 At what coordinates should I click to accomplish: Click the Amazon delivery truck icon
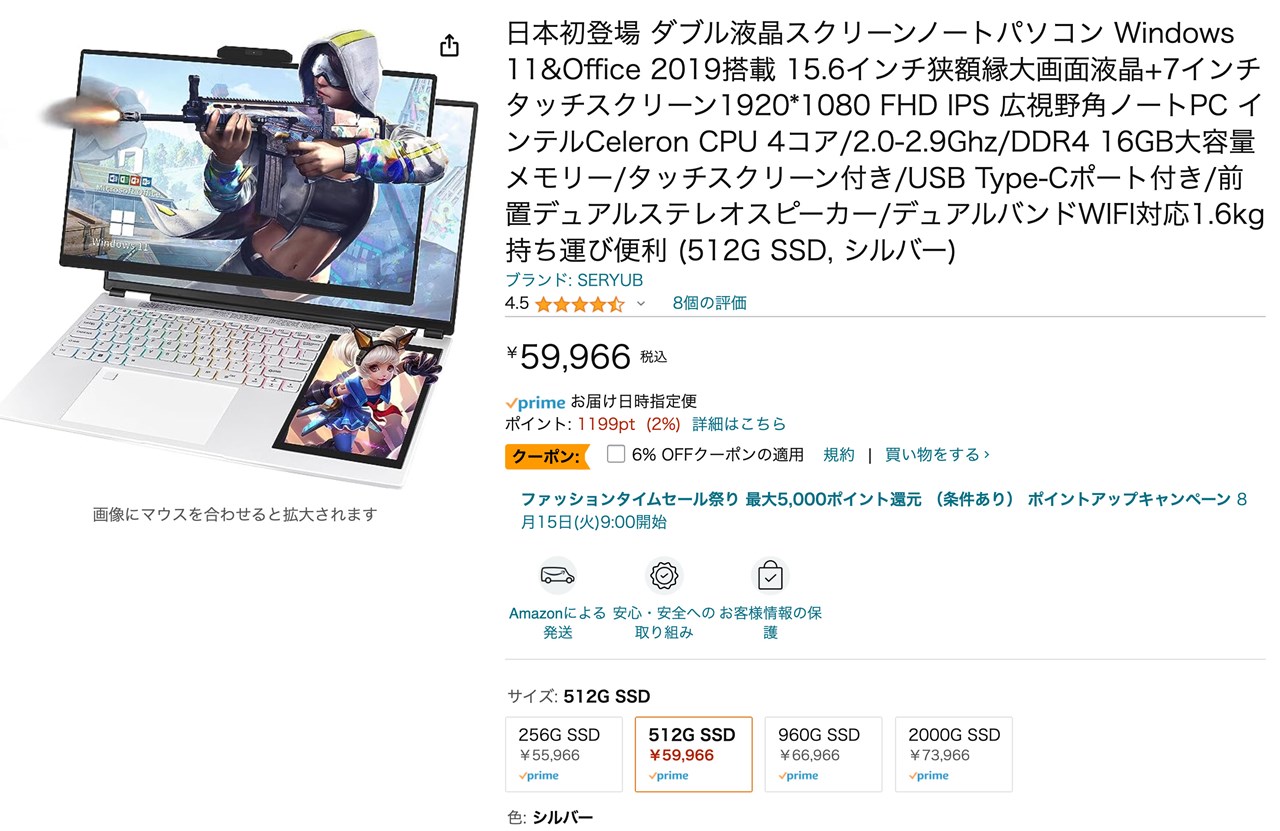click(x=558, y=575)
